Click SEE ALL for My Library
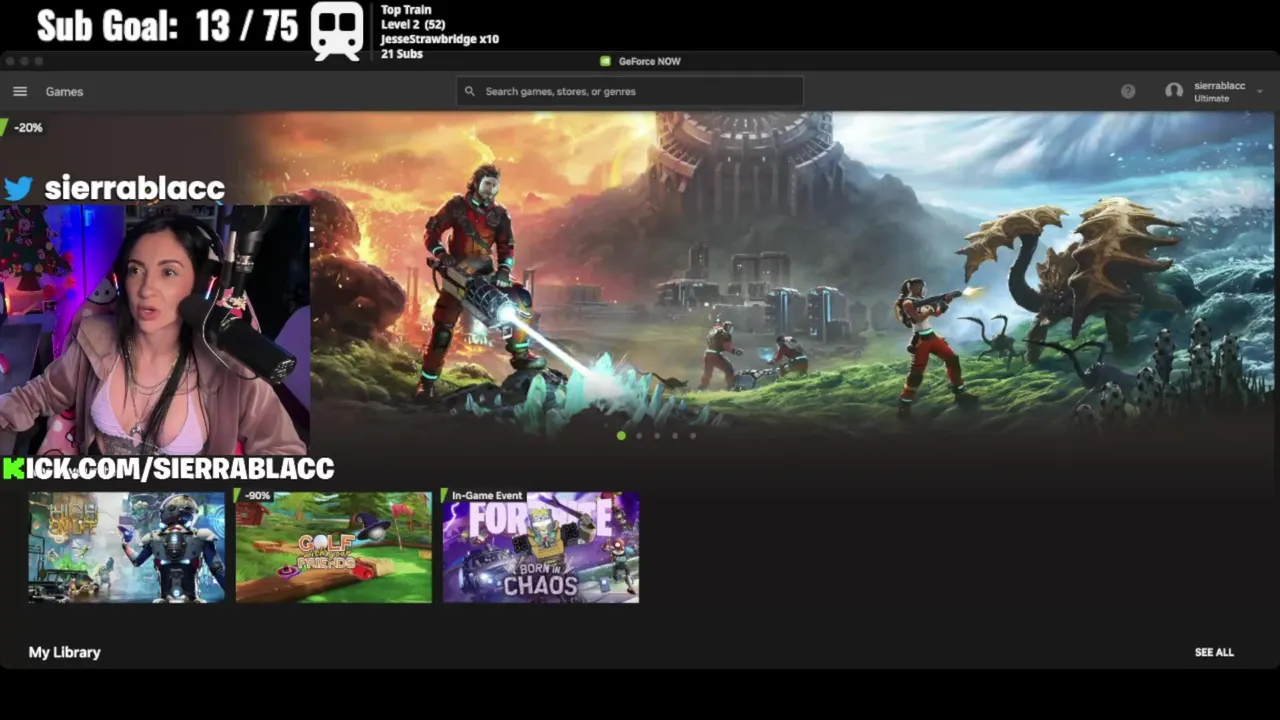The image size is (1280, 720). pos(1214,652)
